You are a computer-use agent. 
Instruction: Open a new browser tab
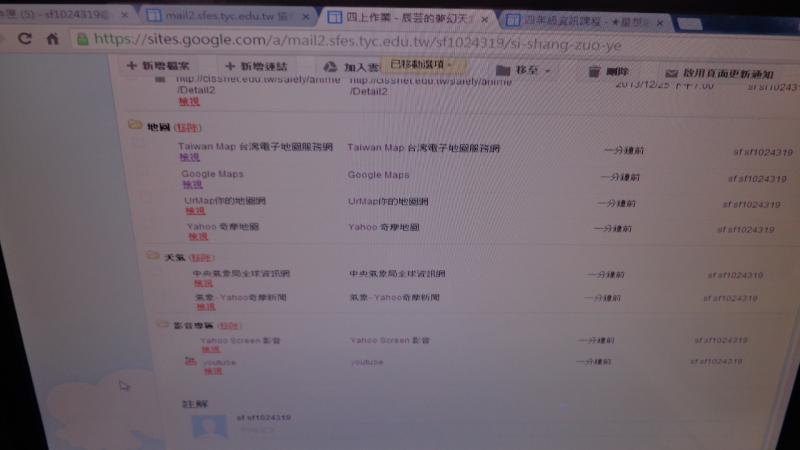coord(689,24)
